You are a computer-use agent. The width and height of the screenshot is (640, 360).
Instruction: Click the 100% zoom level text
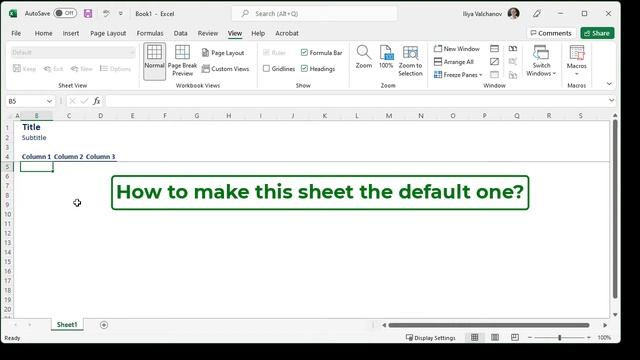pyautogui.click(x=604, y=338)
